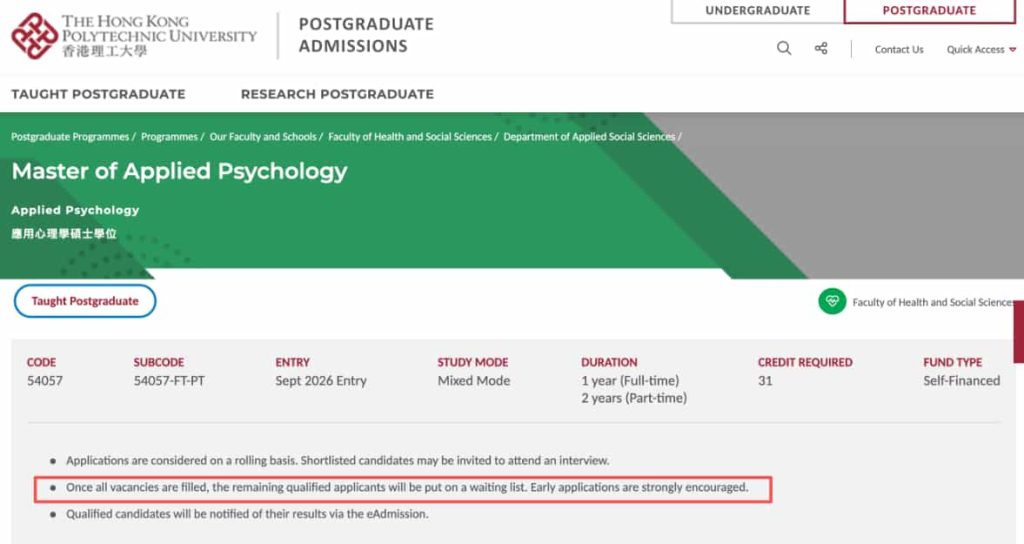
Task: Open Our Faculty and Schools breadcrumb
Action: click(x=263, y=136)
